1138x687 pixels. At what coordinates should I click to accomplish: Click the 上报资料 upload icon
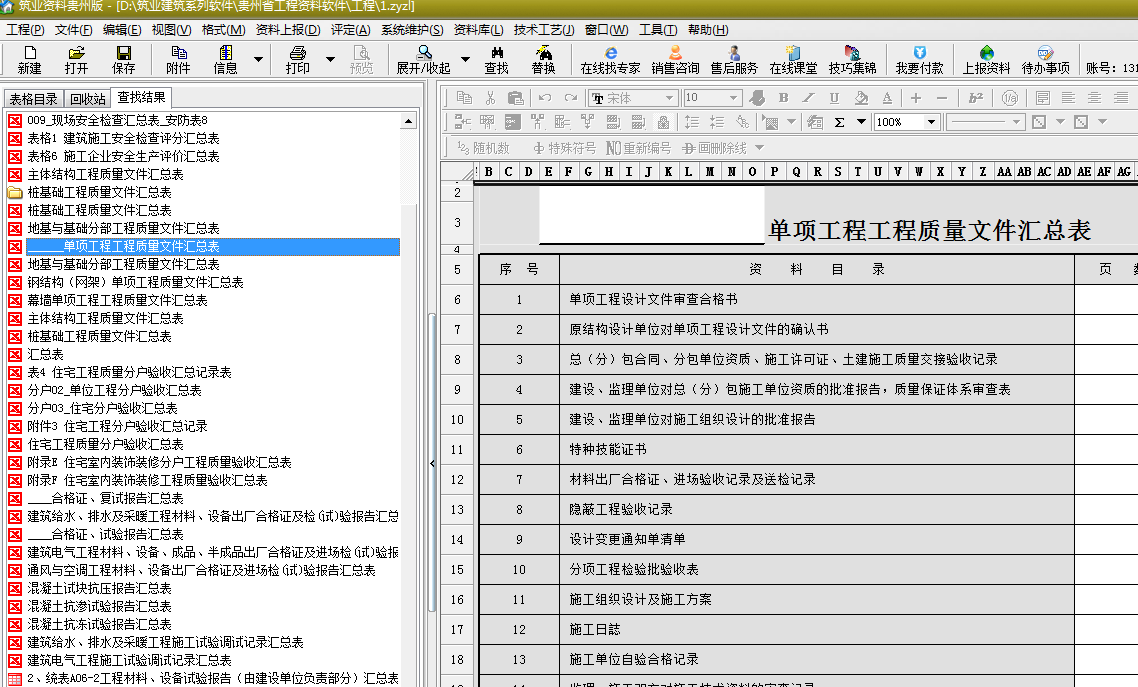coord(986,60)
